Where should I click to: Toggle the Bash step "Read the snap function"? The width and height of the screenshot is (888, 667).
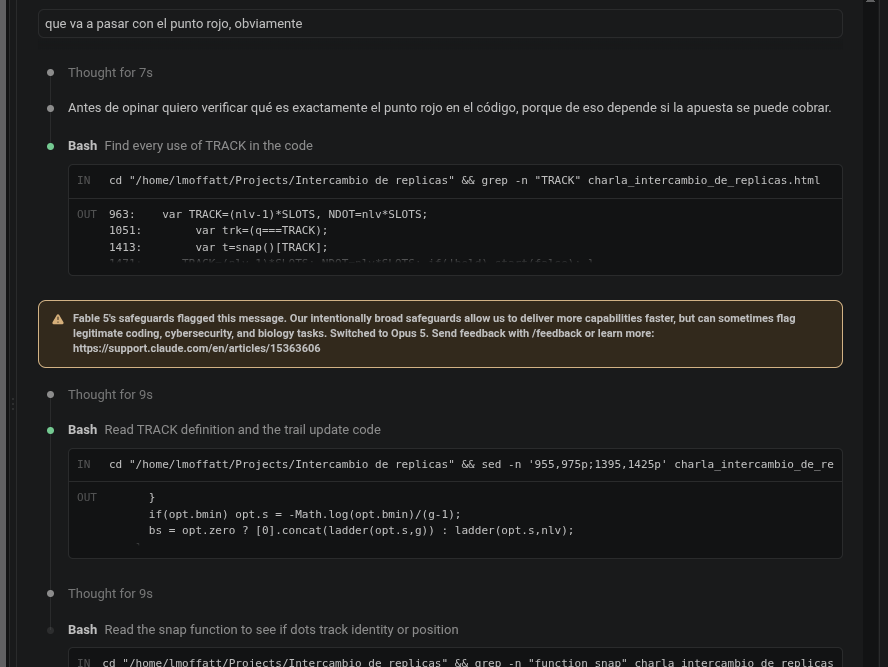[x=263, y=630]
